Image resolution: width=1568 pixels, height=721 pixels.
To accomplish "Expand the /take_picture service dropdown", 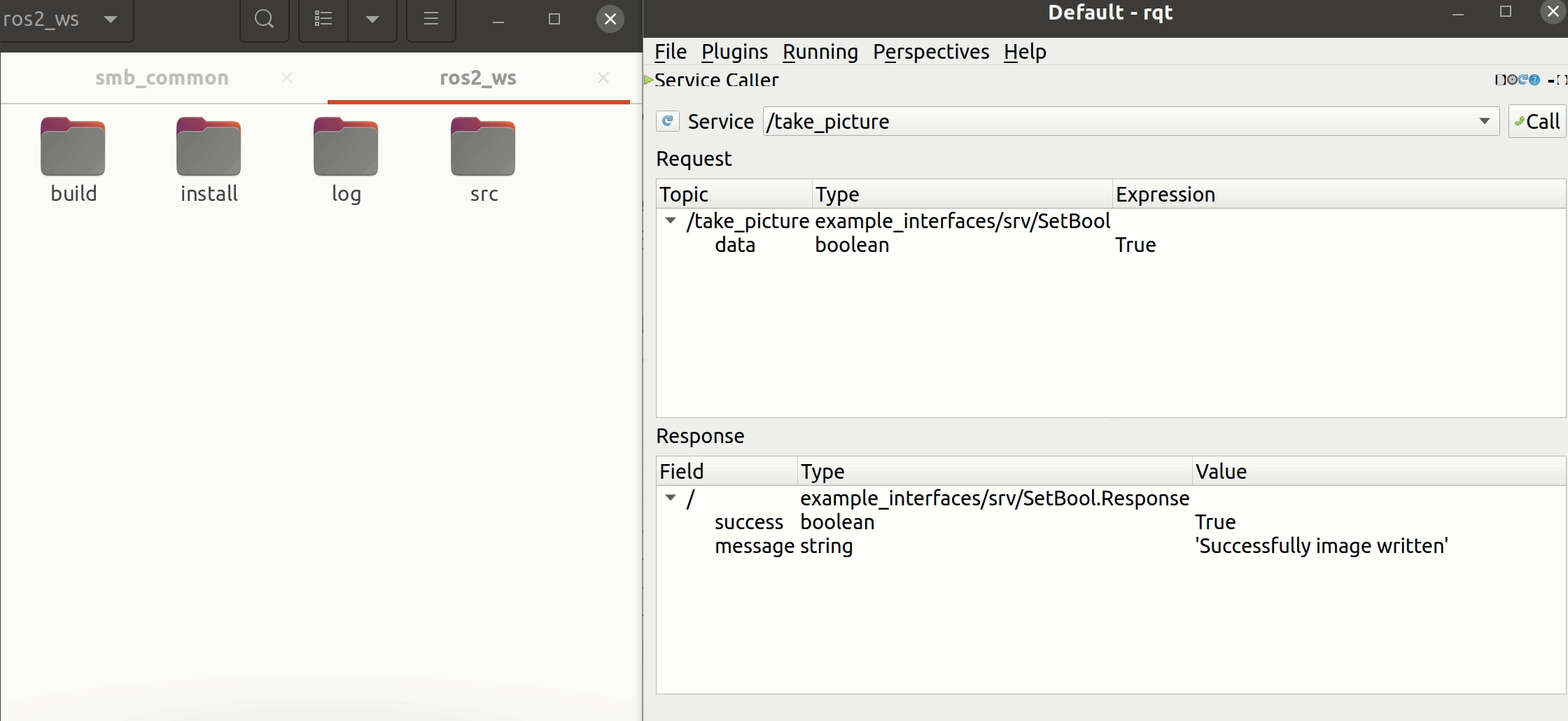I will pos(1484,121).
